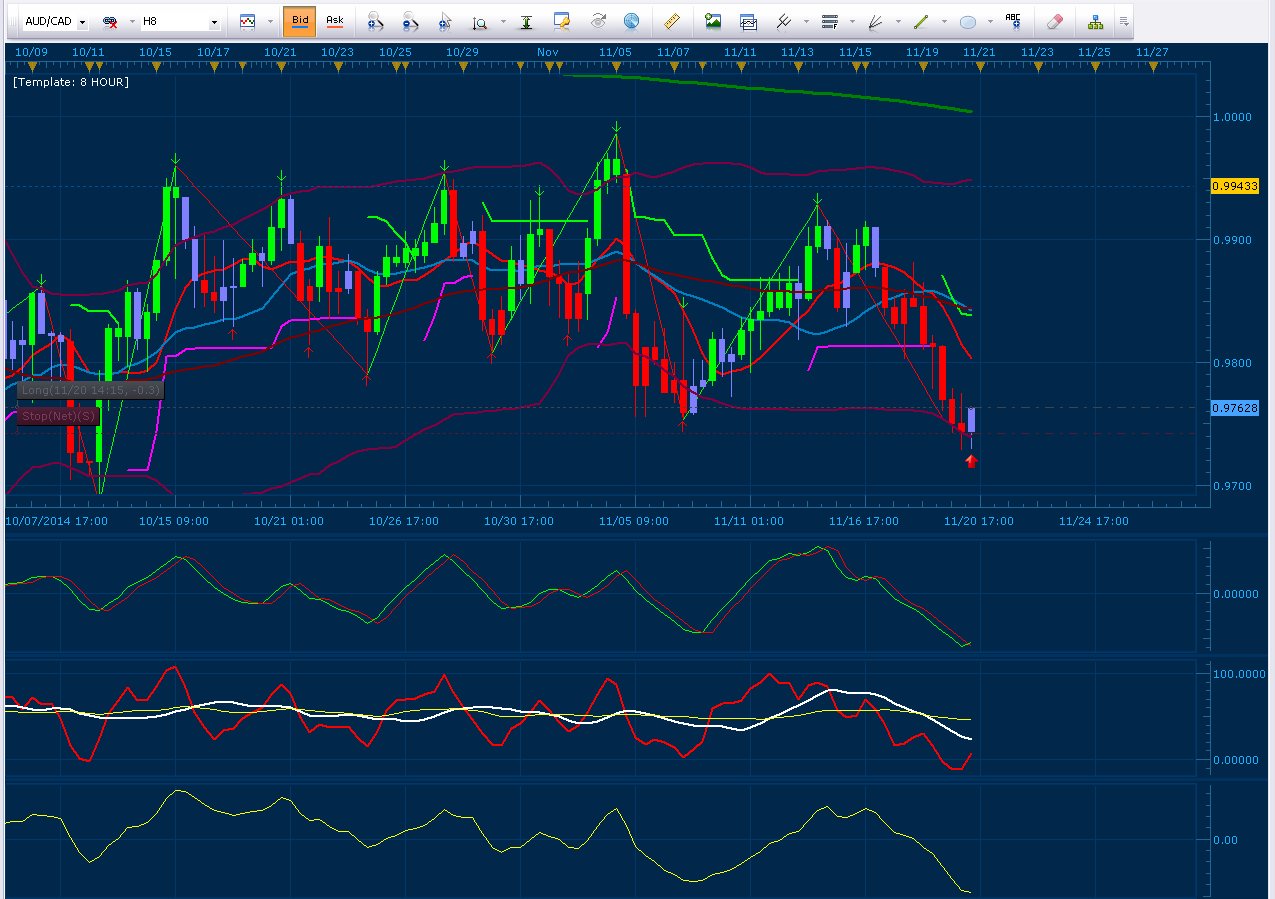Click the 10/15 date marker on top axis
1275x899 pixels.
(x=154, y=52)
